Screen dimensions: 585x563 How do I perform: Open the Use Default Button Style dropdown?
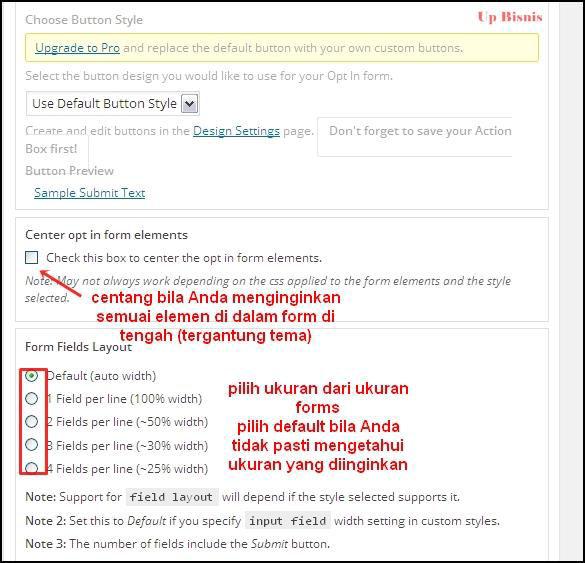[113, 103]
